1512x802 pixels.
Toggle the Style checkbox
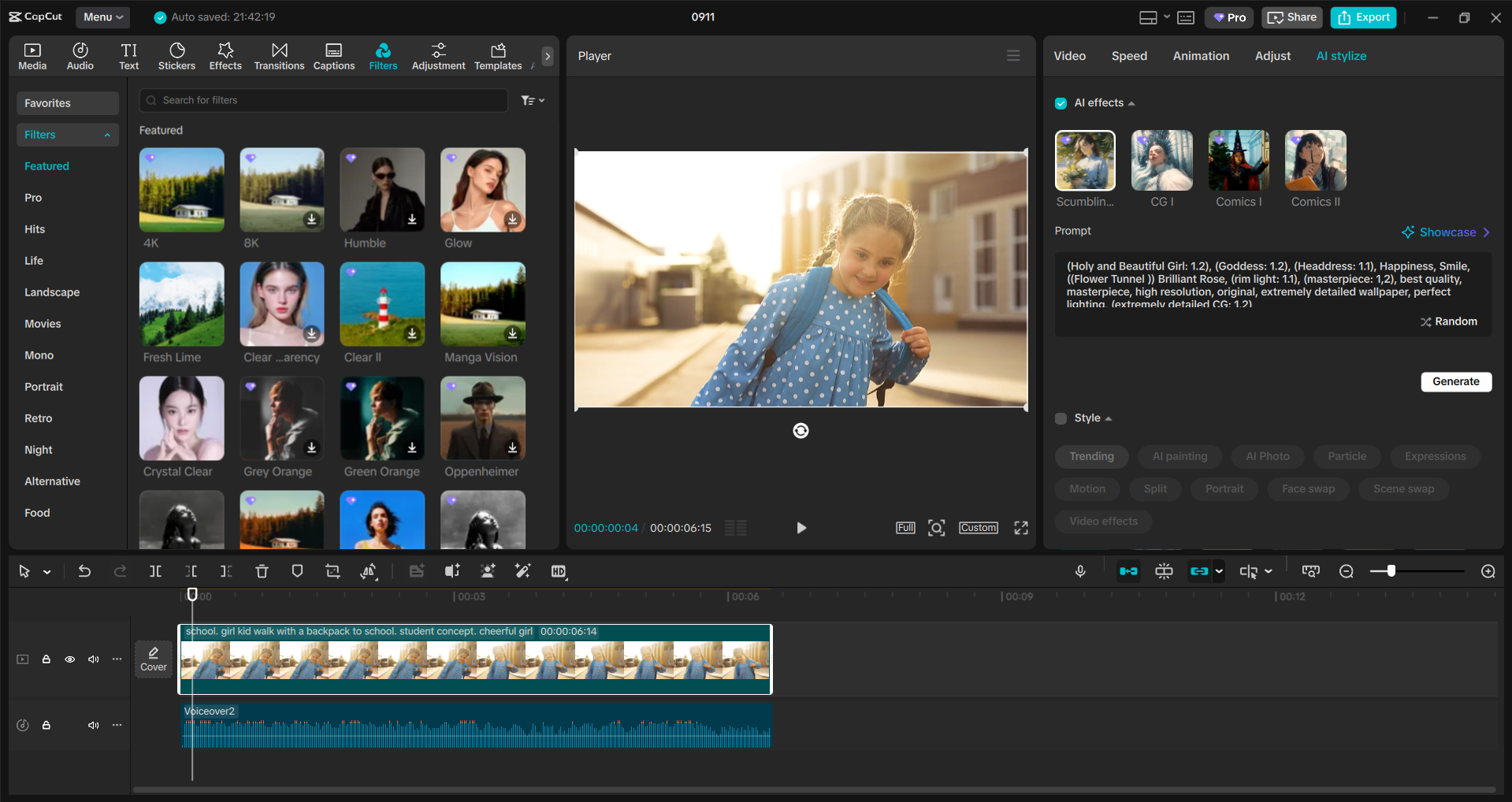tap(1060, 418)
